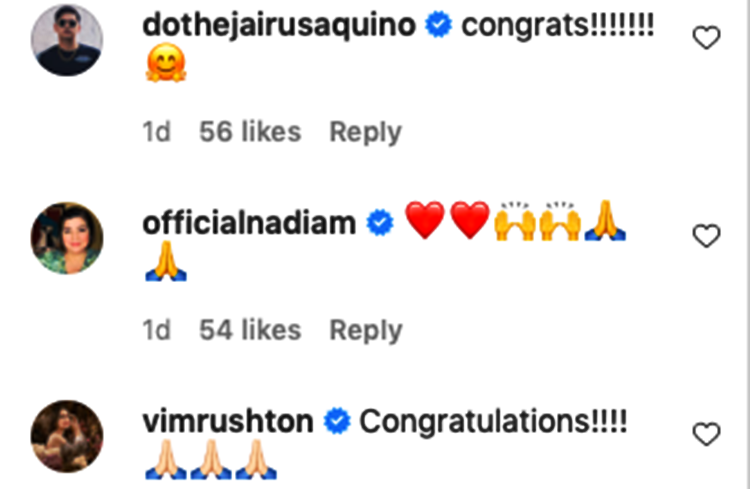View vimrushton's profile photo
The width and height of the screenshot is (750, 489).
click(x=67, y=436)
